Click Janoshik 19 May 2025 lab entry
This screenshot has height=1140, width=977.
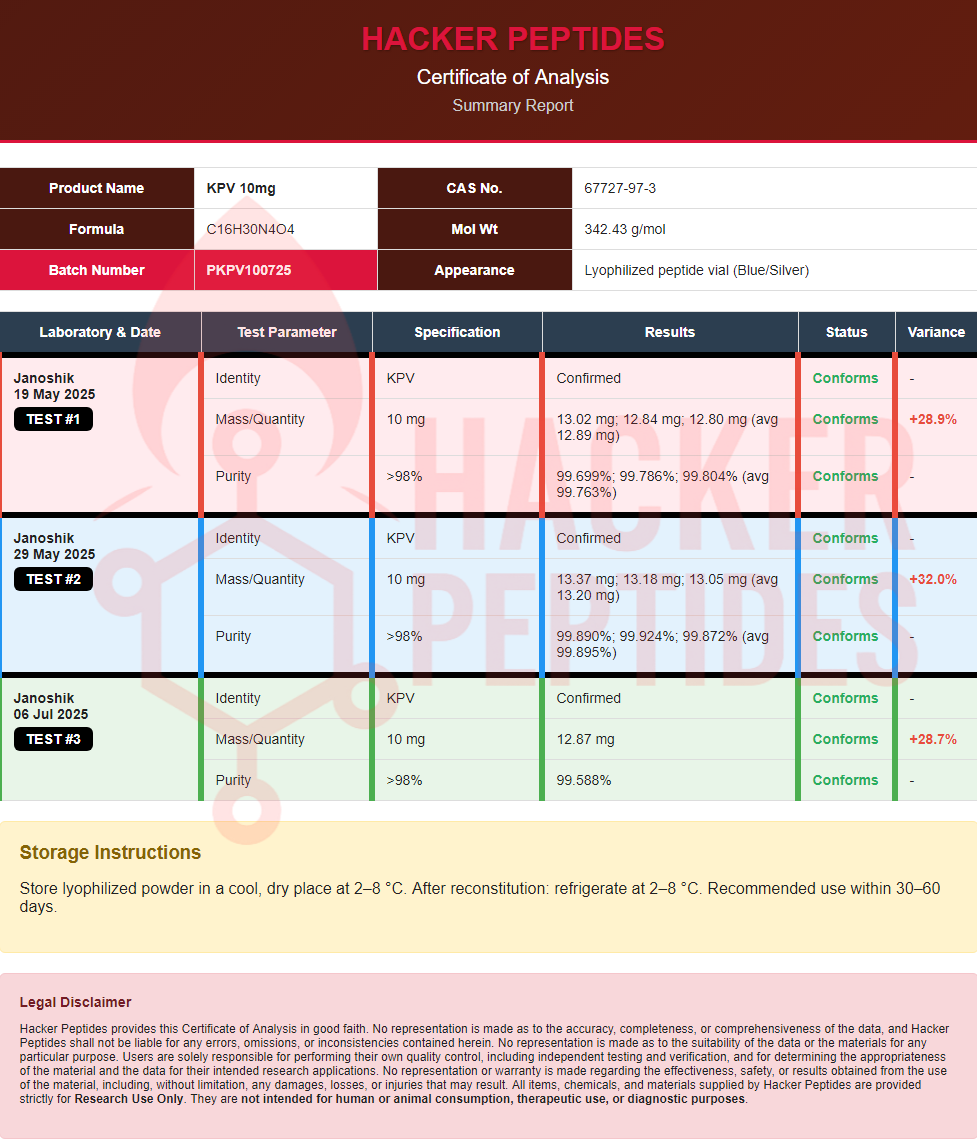(x=55, y=386)
